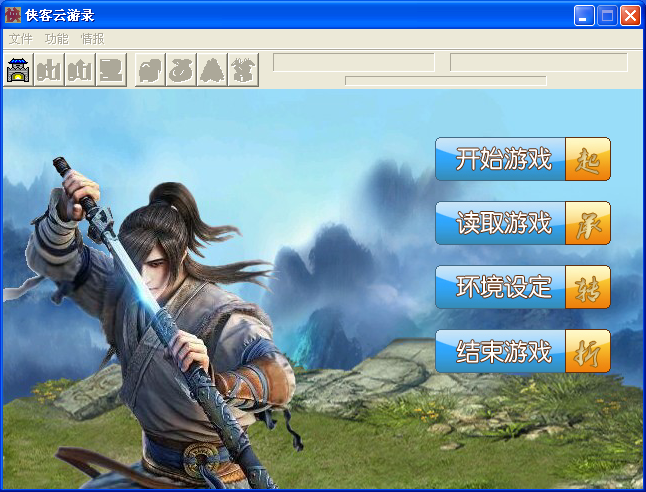
Task: Open the 功能 menu
Action: click(x=56, y=39)
